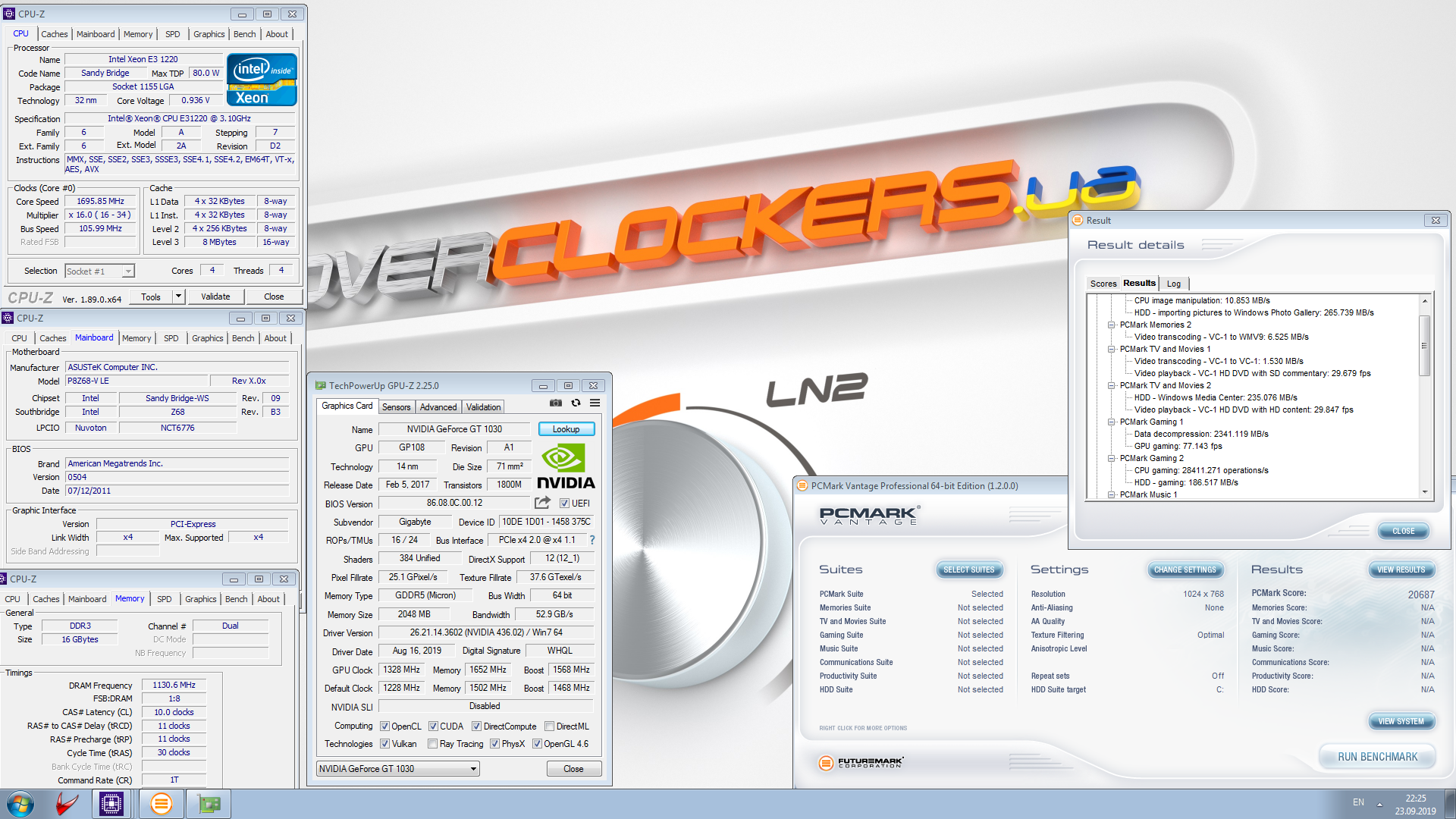The image size is (1456, 819).
Task: Click the CHANGE SETTINGS button
Action: [1185, 570]
